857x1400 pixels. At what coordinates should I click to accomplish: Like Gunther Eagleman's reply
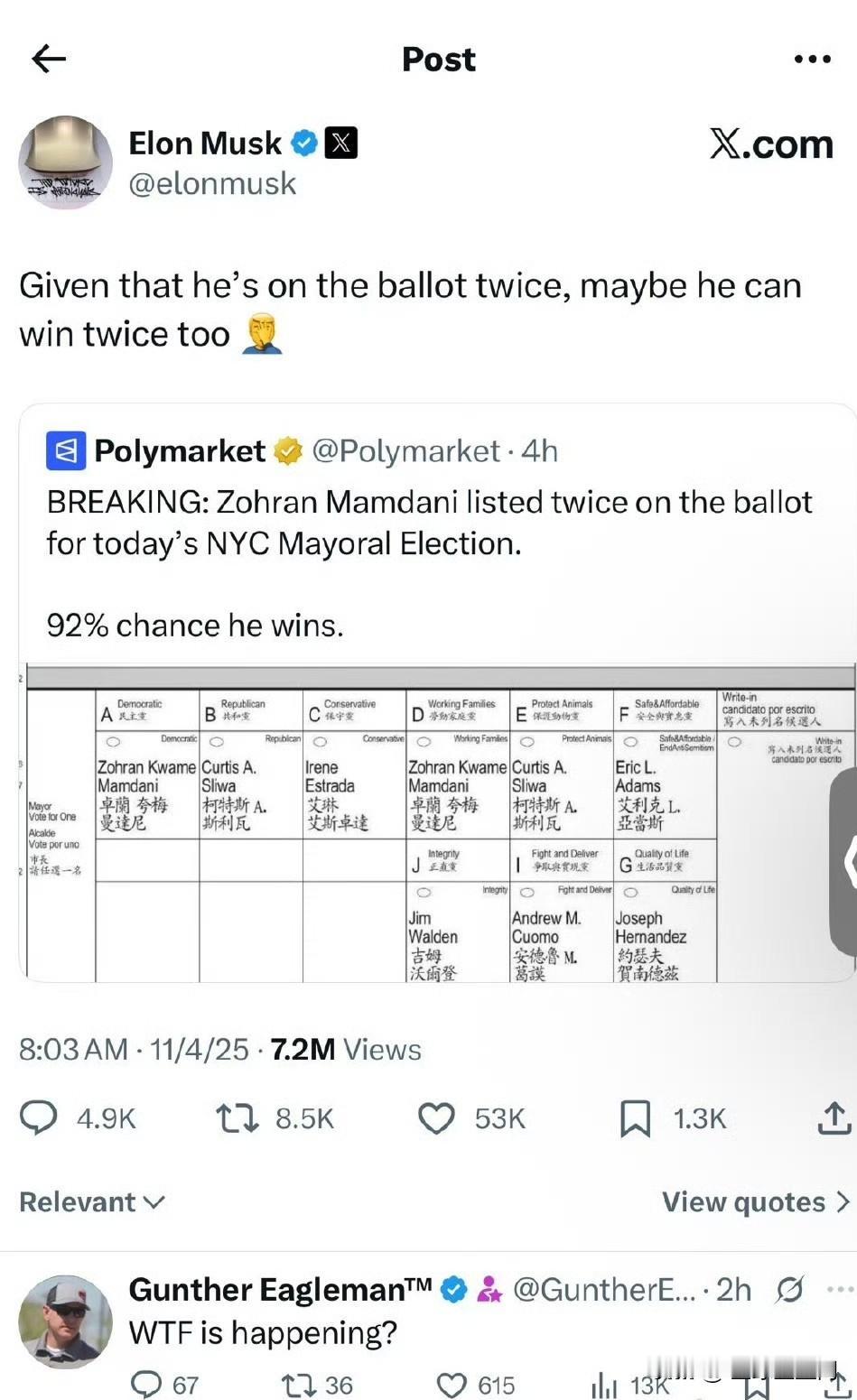tap(452, 1385)
